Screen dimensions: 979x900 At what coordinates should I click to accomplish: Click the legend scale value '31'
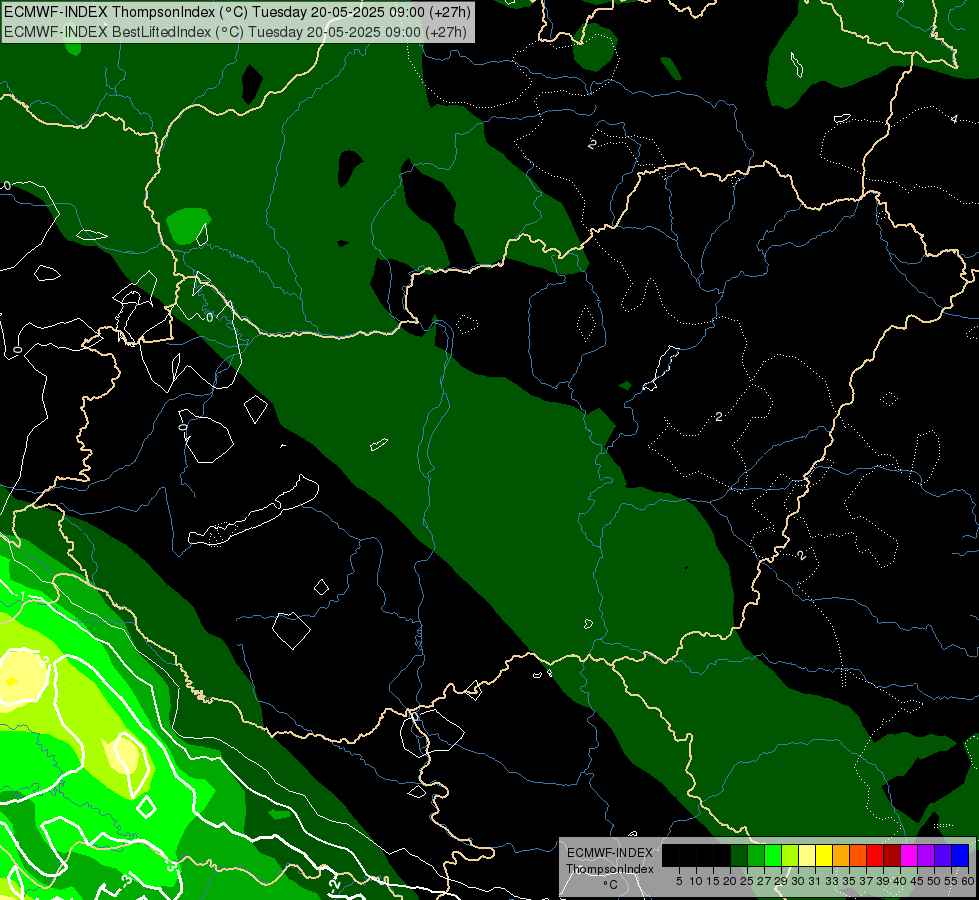click(x=815, y=881)
